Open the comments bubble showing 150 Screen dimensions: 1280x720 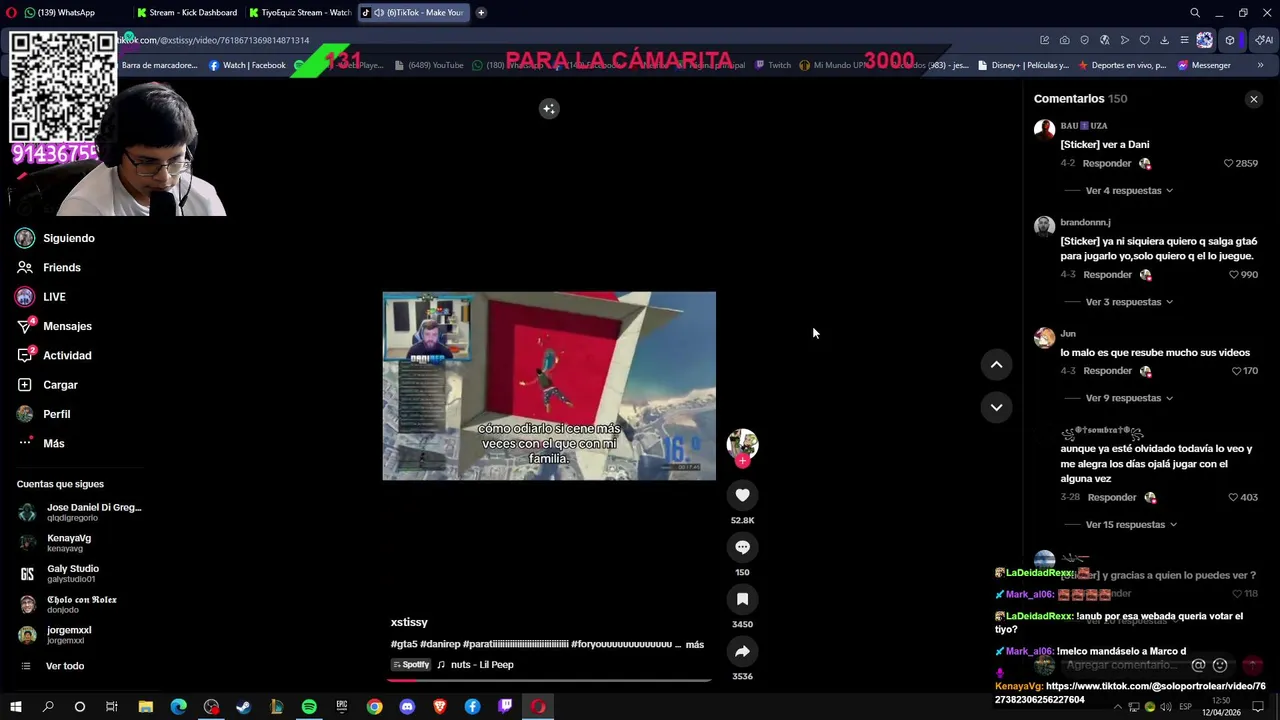[742, 547]
